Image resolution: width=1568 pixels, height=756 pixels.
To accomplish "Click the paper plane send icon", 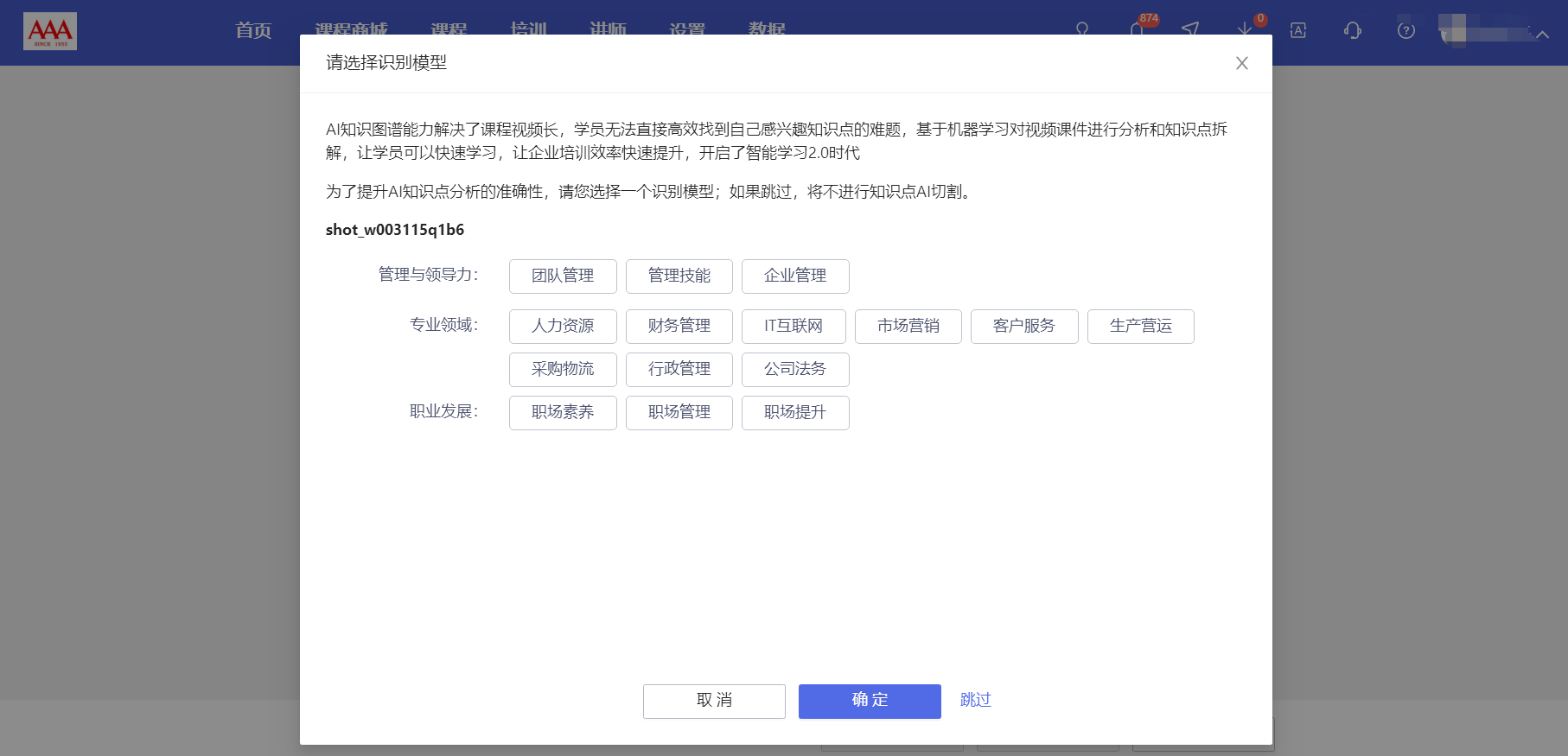I will click(1190, 30).
